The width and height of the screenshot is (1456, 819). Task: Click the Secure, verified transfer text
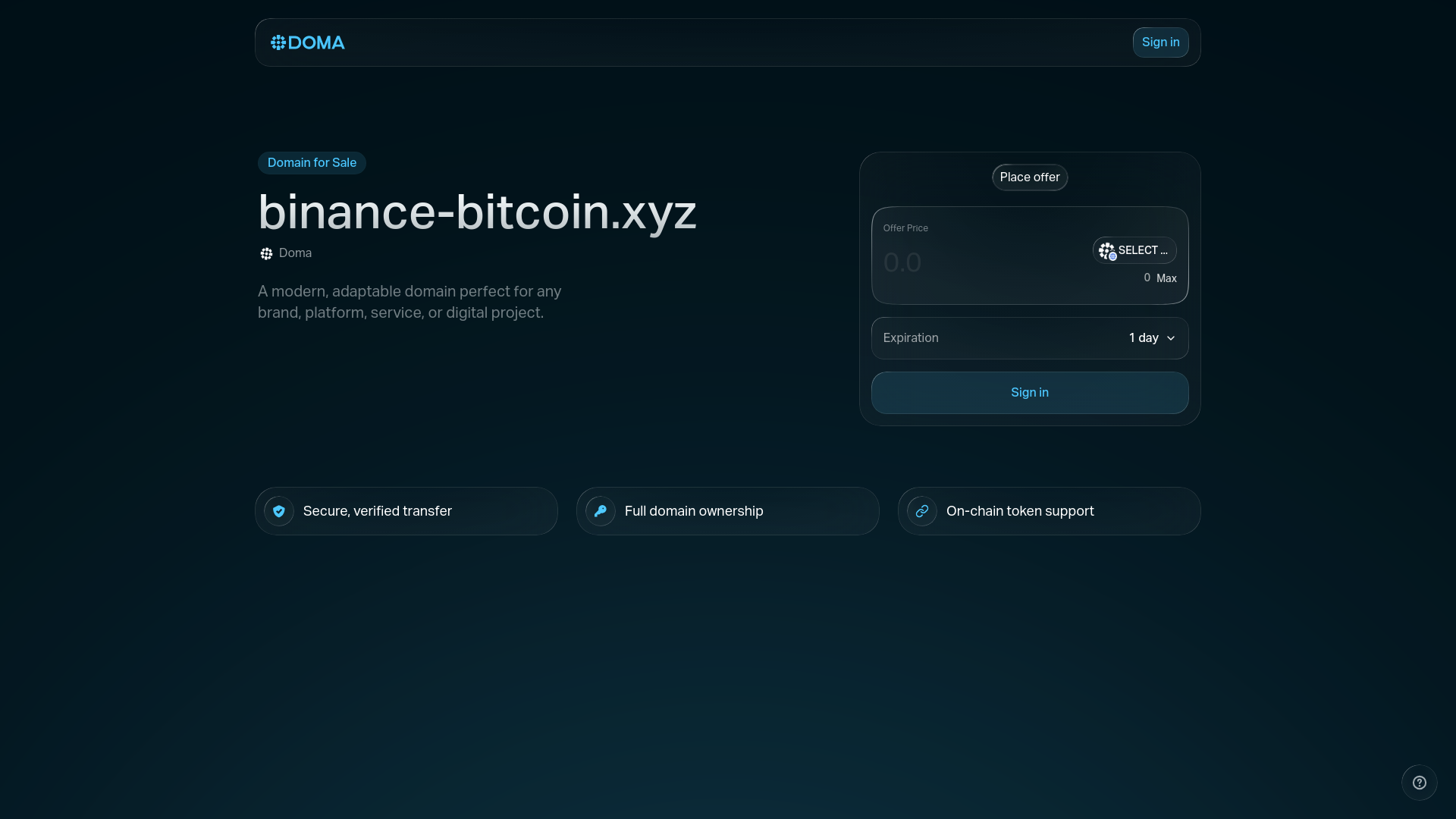(378, 511)
